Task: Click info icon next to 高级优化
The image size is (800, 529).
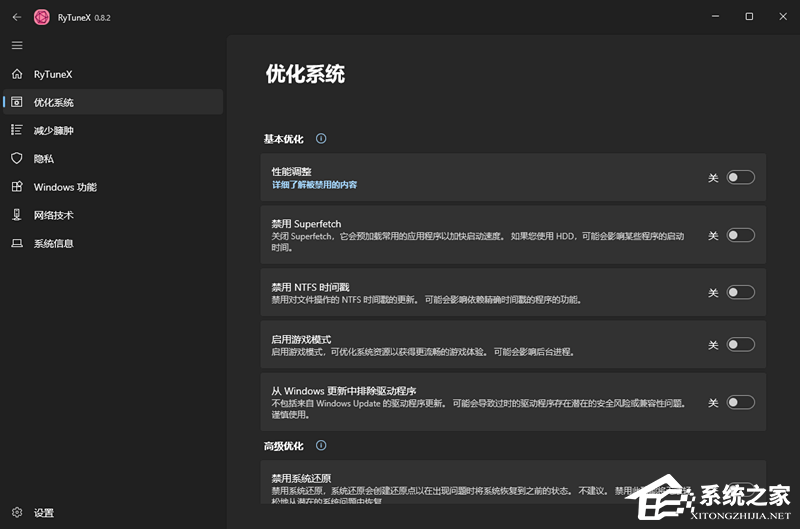Action: [321, 445]
